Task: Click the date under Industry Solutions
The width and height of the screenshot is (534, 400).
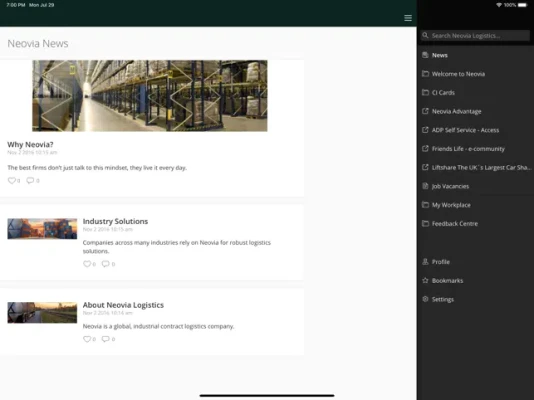Action: pos(108,229)
